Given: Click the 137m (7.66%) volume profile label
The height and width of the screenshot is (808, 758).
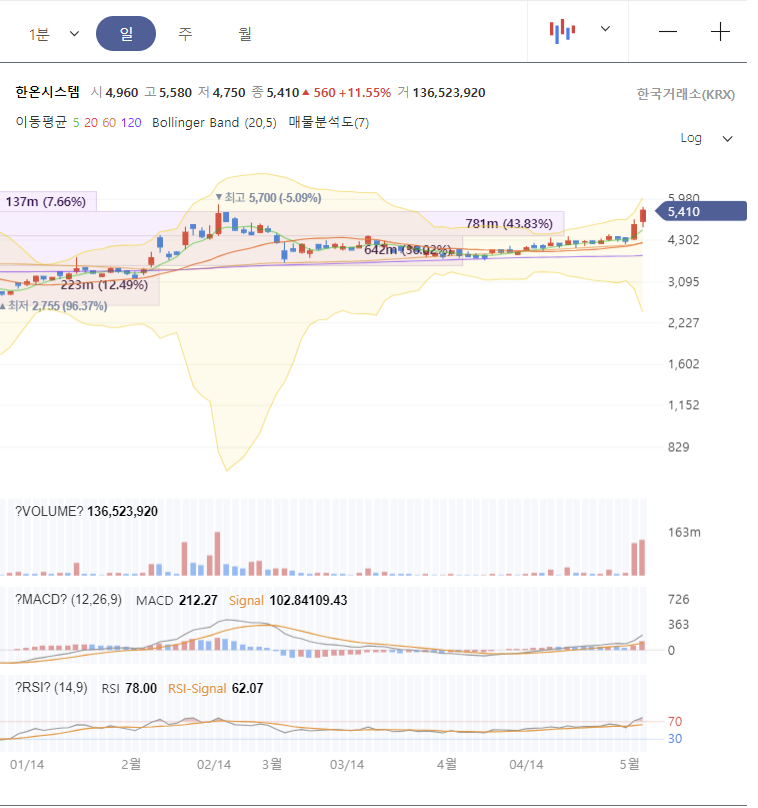Looking at the screenshot, I should click(46, 201).
